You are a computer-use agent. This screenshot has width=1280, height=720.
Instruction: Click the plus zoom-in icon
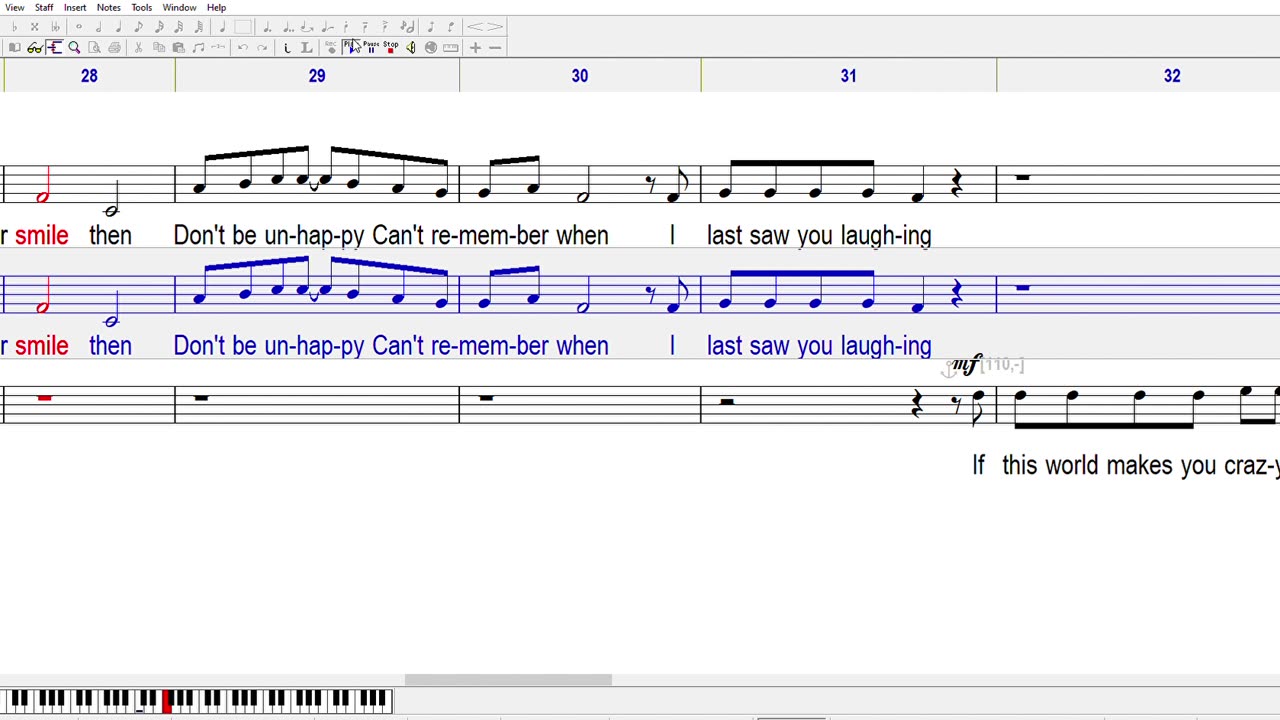(x=475, y=47)
